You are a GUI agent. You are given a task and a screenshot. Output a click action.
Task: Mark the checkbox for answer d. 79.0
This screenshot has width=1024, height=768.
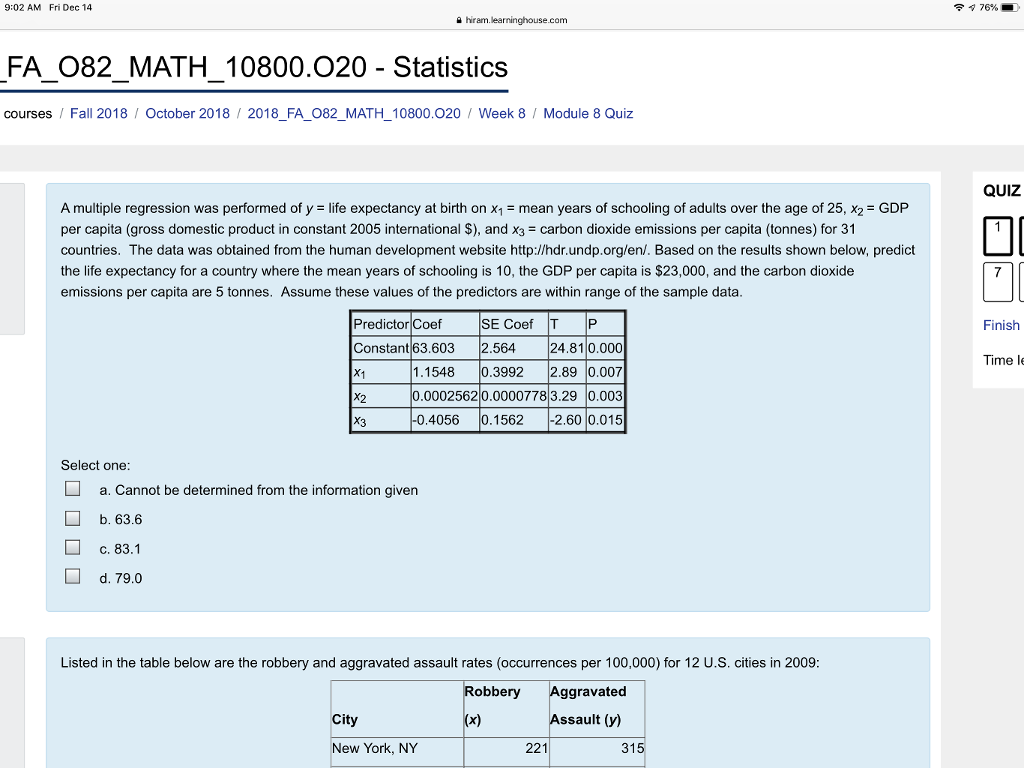point(72,576)
